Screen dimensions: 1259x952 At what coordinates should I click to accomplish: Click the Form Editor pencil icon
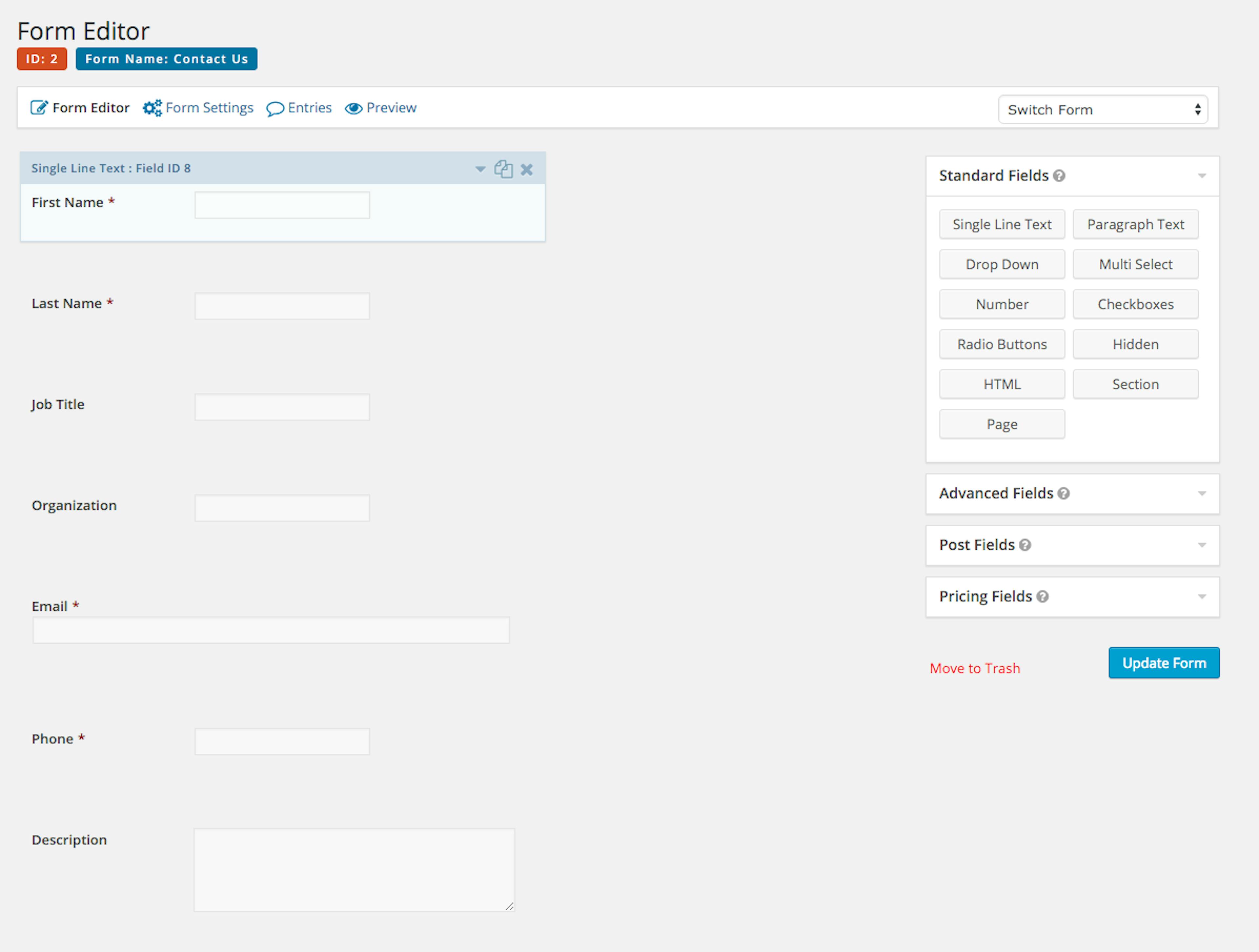tap(39, 108)
